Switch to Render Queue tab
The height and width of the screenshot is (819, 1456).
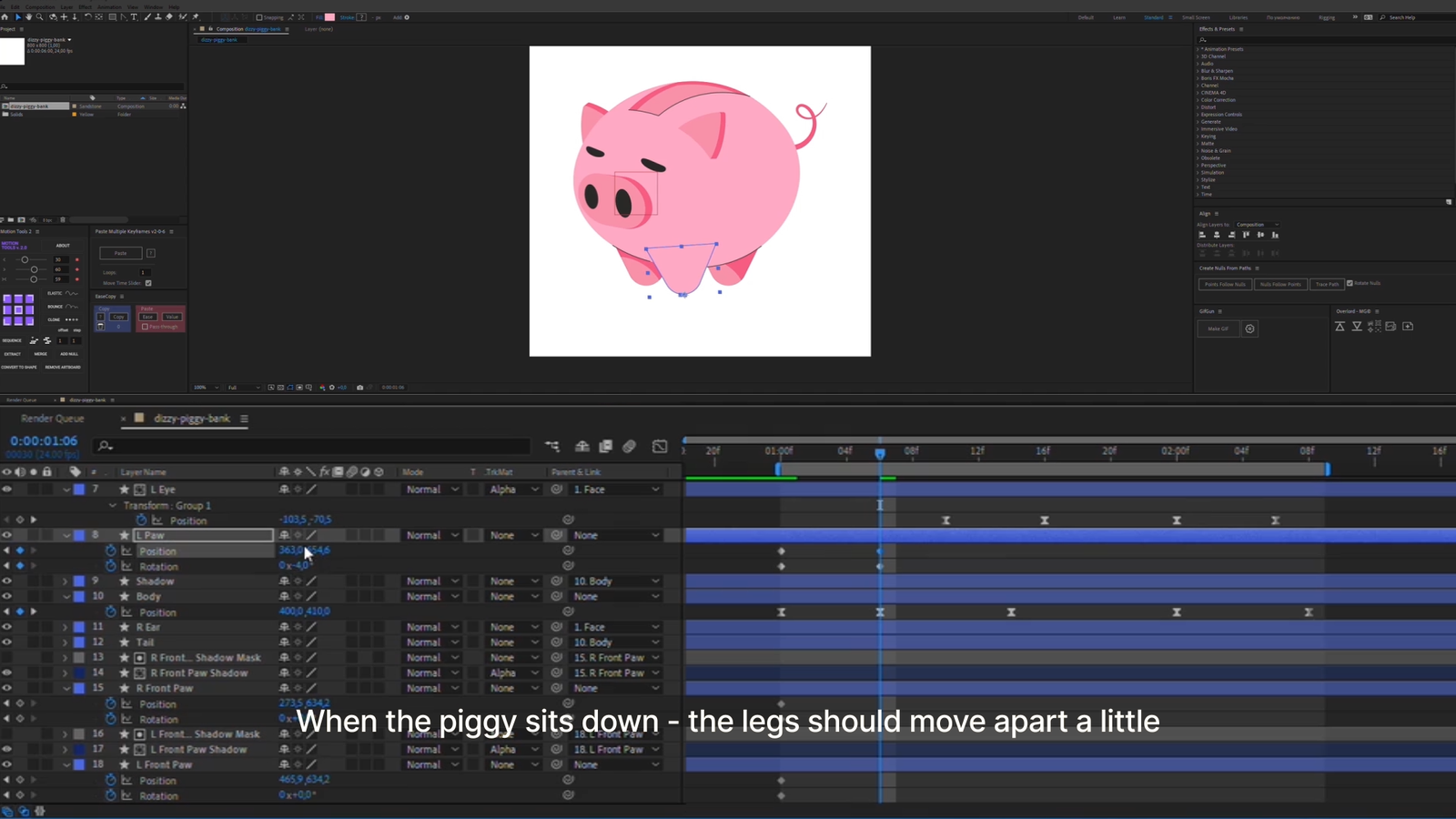click(x=53, y=419)
